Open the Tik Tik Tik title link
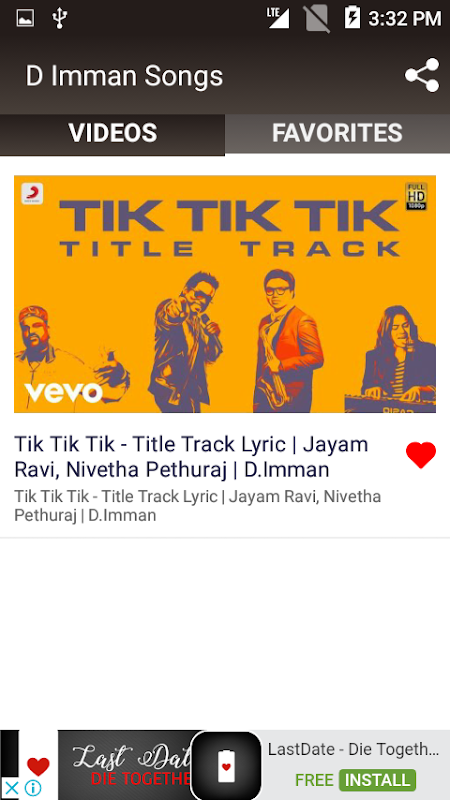Image resolution: width=450 pixels, height=800 pixels. pyautogui.click(x=191, y=457)
